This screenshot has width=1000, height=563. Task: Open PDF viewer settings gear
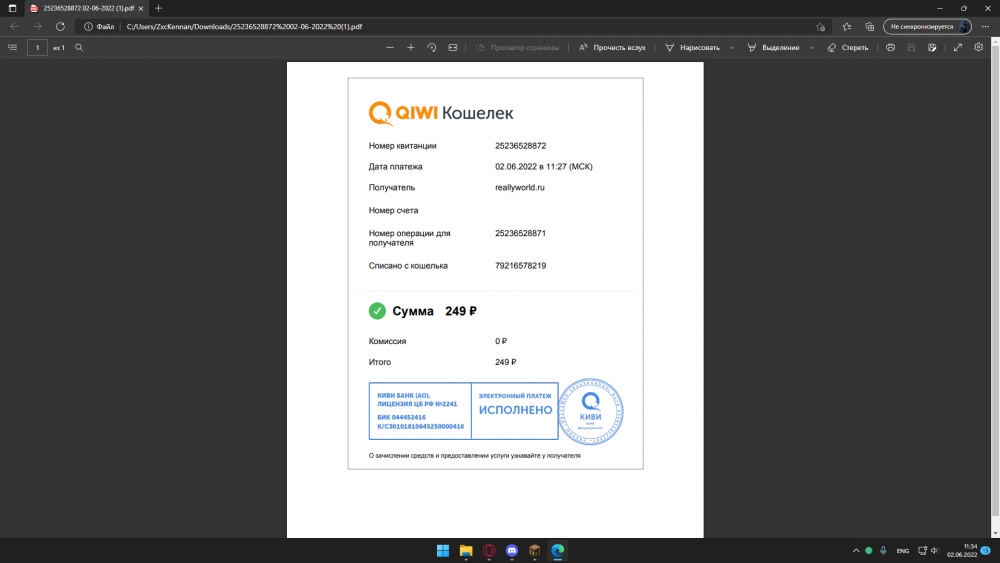tap(978, 47)
